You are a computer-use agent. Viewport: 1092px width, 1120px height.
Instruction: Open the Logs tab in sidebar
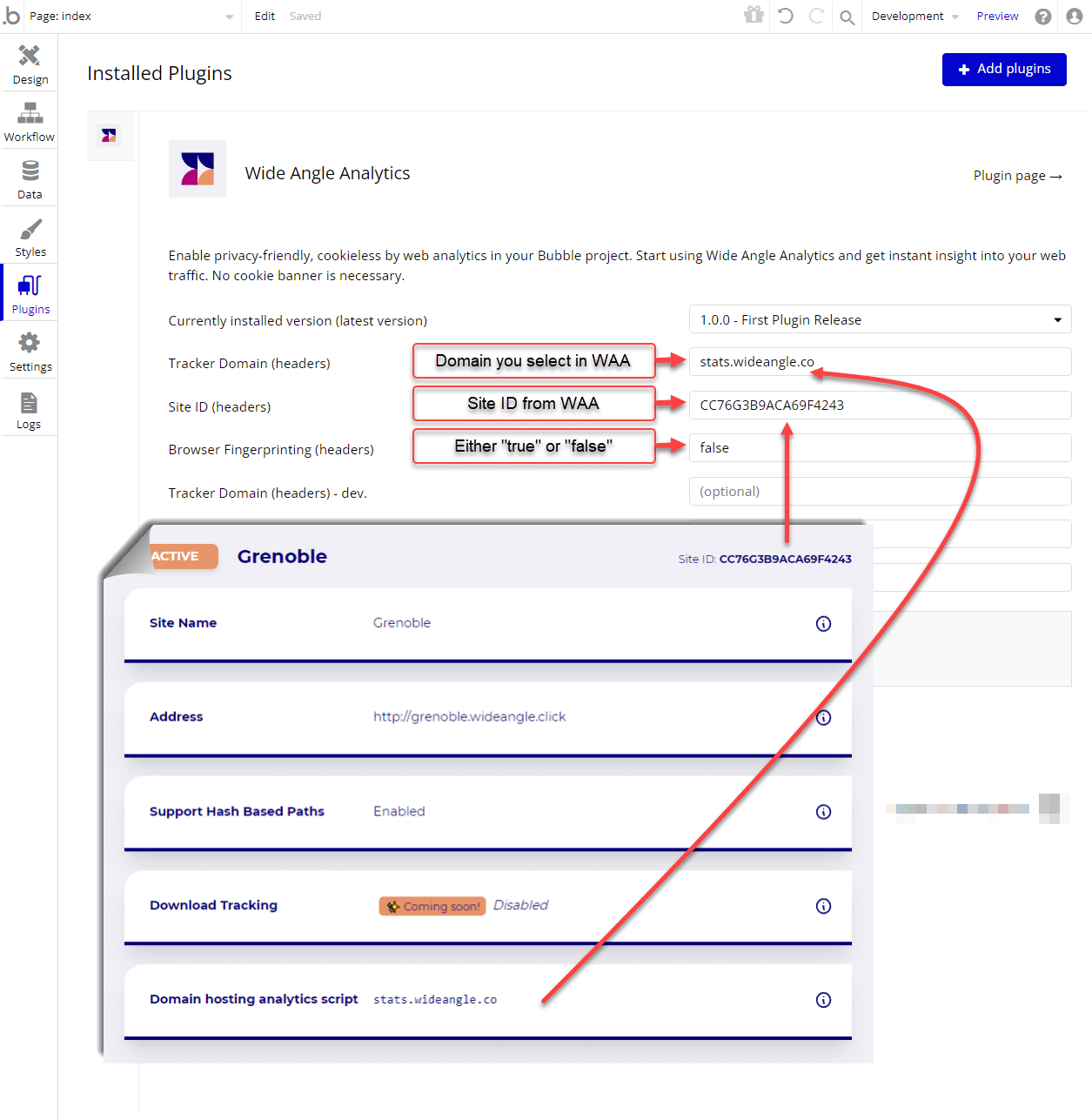coord(30,409)
